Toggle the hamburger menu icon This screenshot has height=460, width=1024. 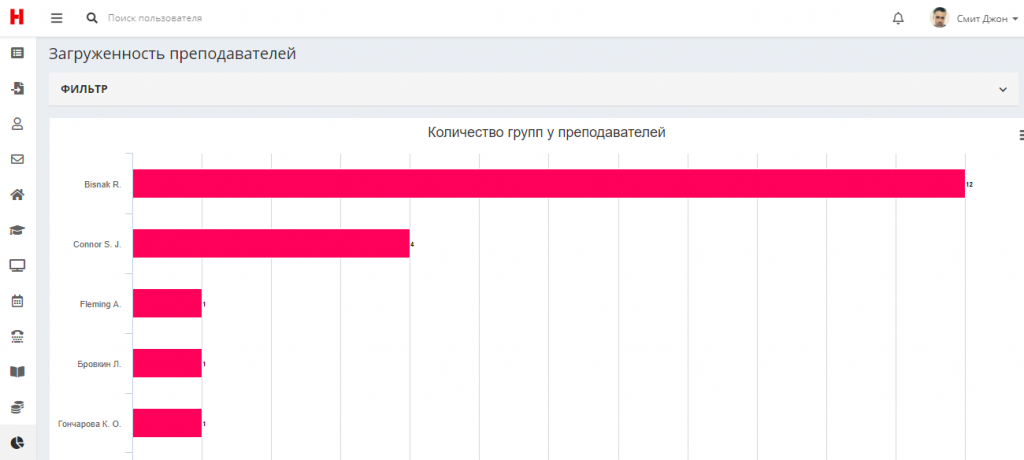click(57, 18)
